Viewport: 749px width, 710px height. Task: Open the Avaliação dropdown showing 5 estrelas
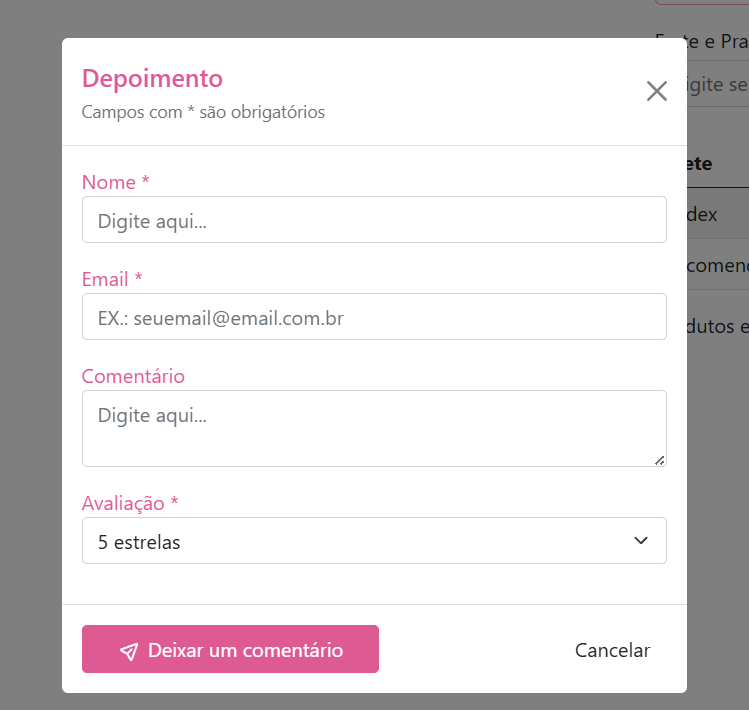tap(373, 541)
